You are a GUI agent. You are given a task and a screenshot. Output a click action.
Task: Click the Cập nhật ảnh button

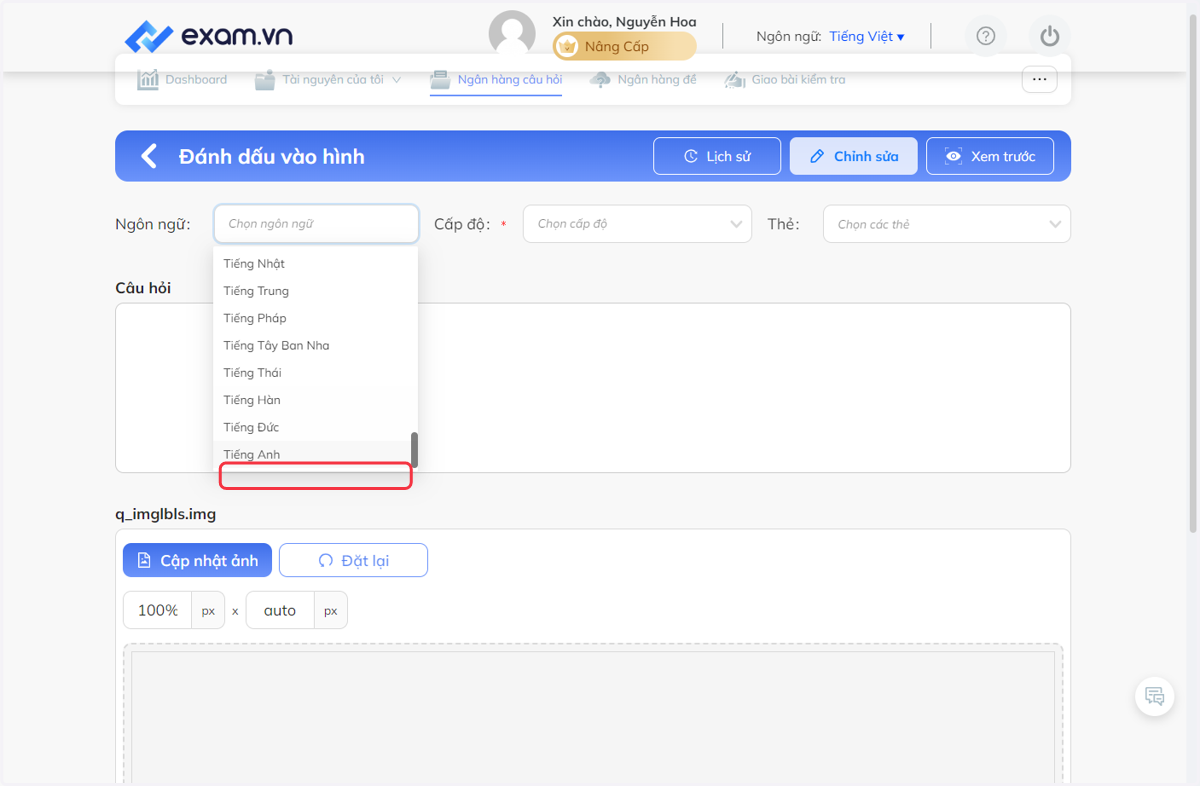197,560
